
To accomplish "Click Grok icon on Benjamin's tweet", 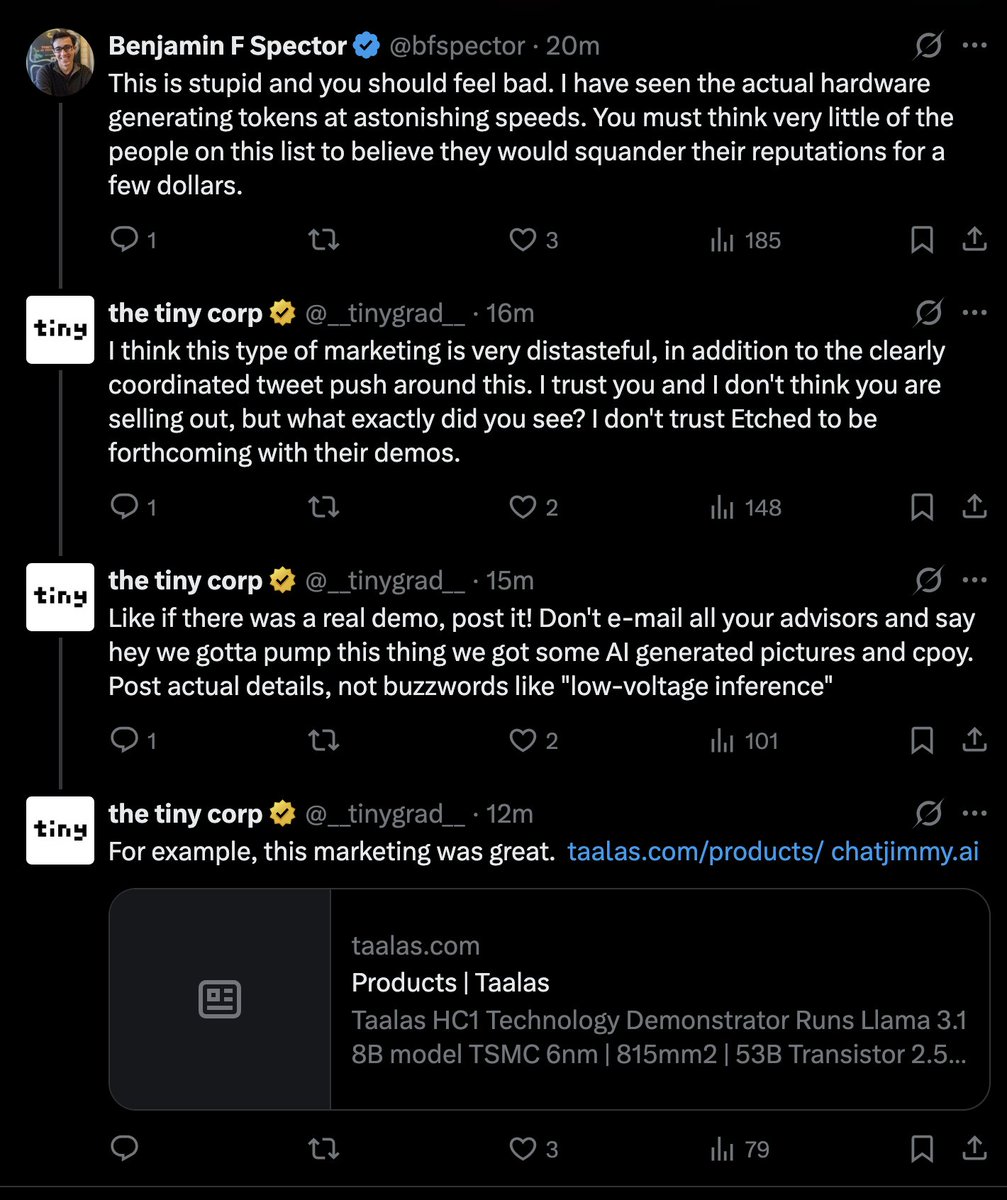I will tap(927, 46).
